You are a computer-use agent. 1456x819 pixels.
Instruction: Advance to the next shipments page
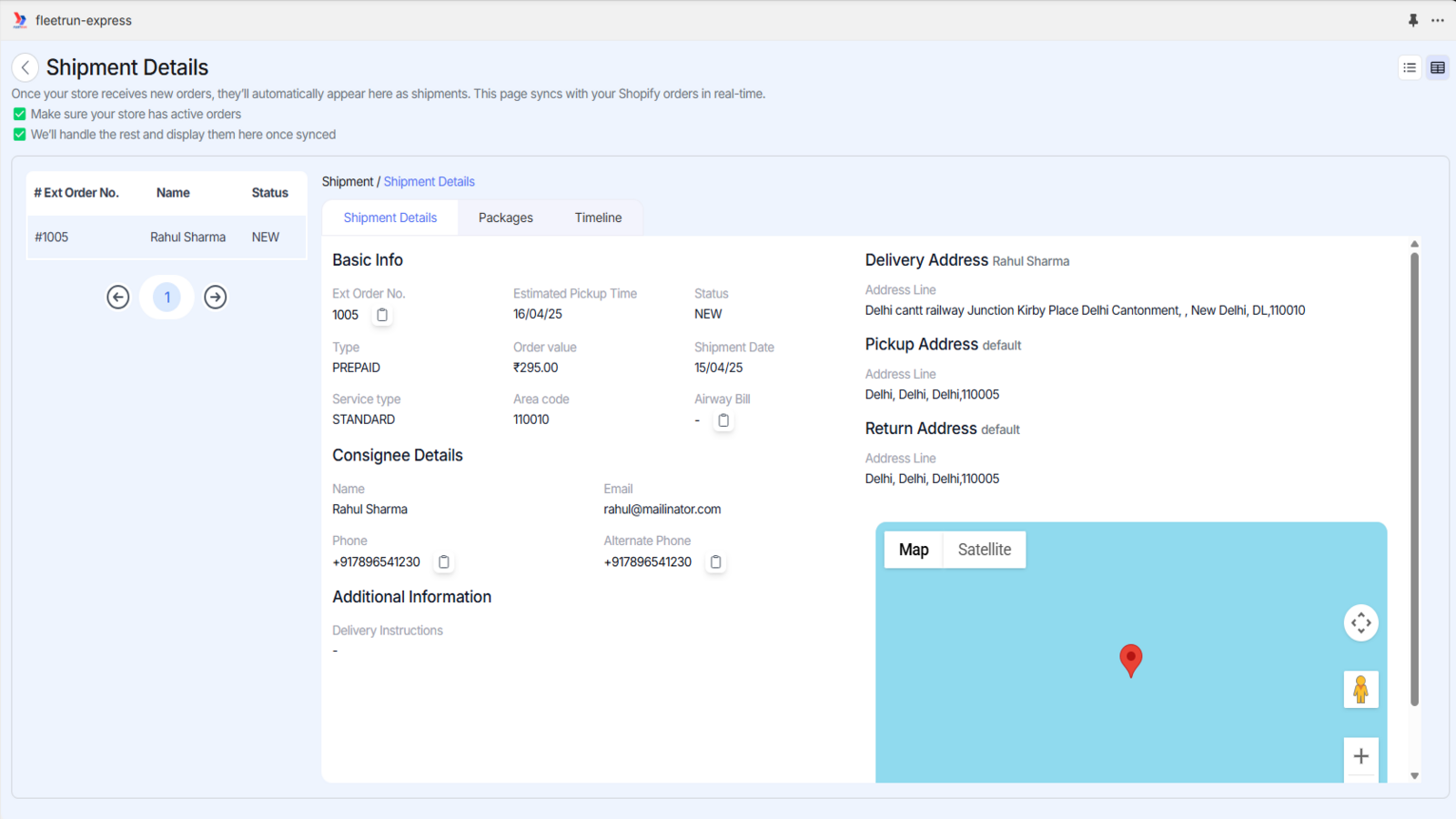215,297
